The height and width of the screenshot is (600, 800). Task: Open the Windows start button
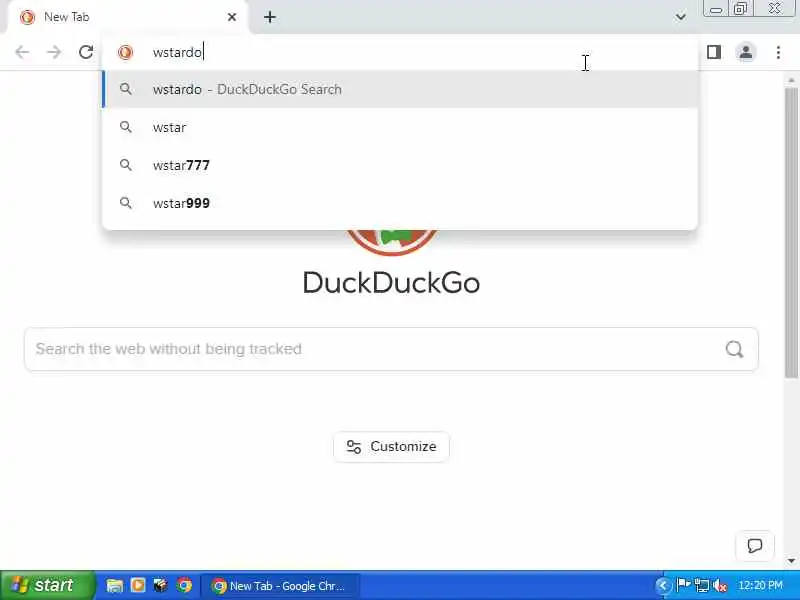[47, 585]
